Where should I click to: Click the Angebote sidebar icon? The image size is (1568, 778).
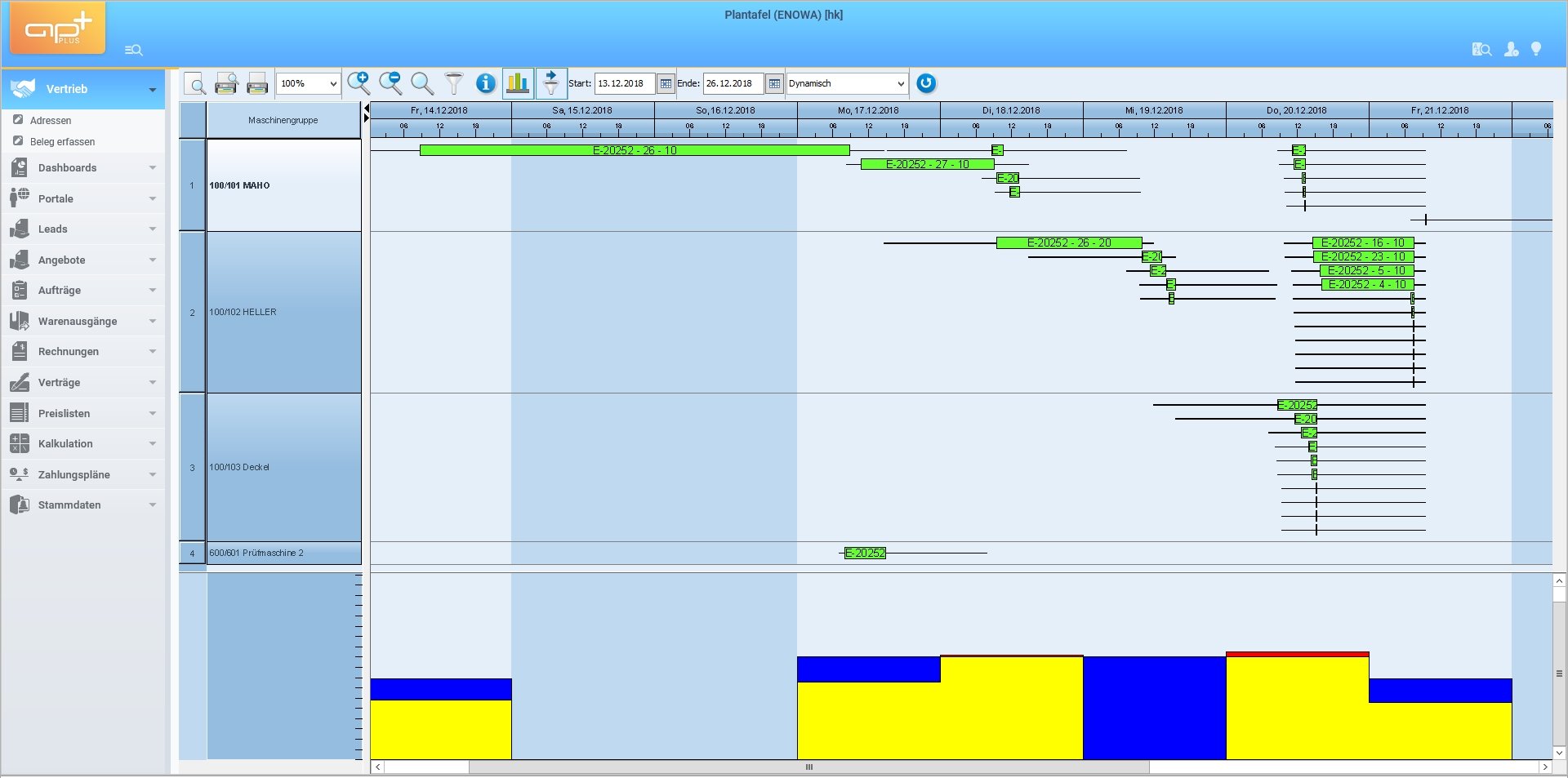20,260
